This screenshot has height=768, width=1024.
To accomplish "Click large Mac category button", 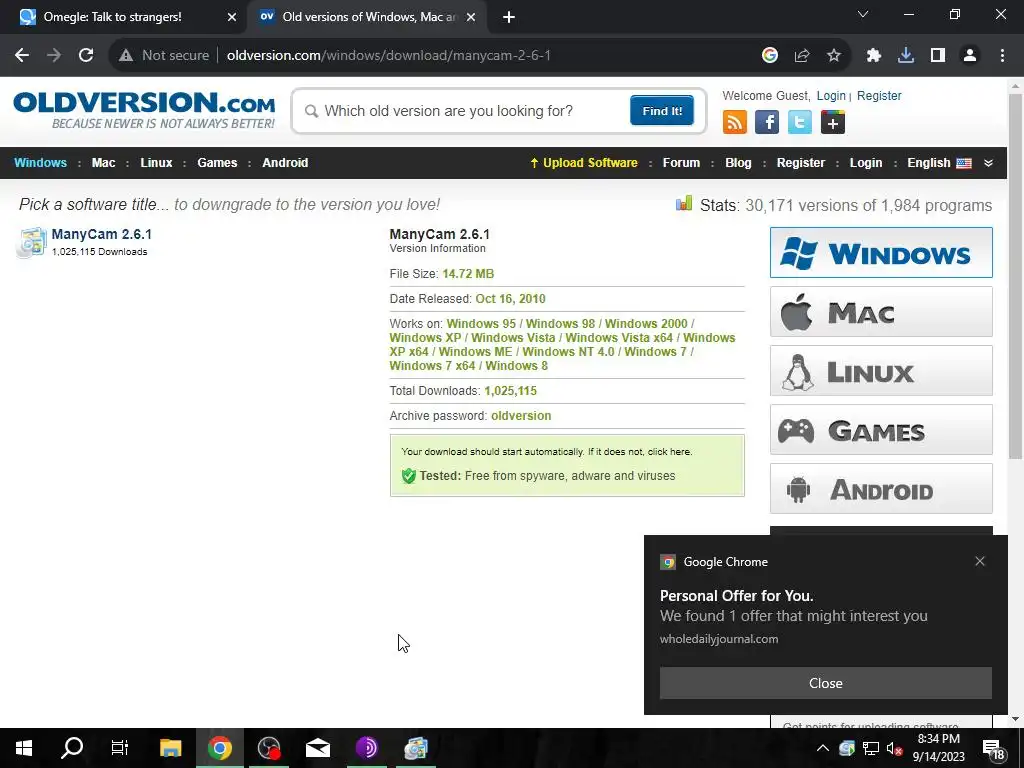I will (x=881, y=312).
